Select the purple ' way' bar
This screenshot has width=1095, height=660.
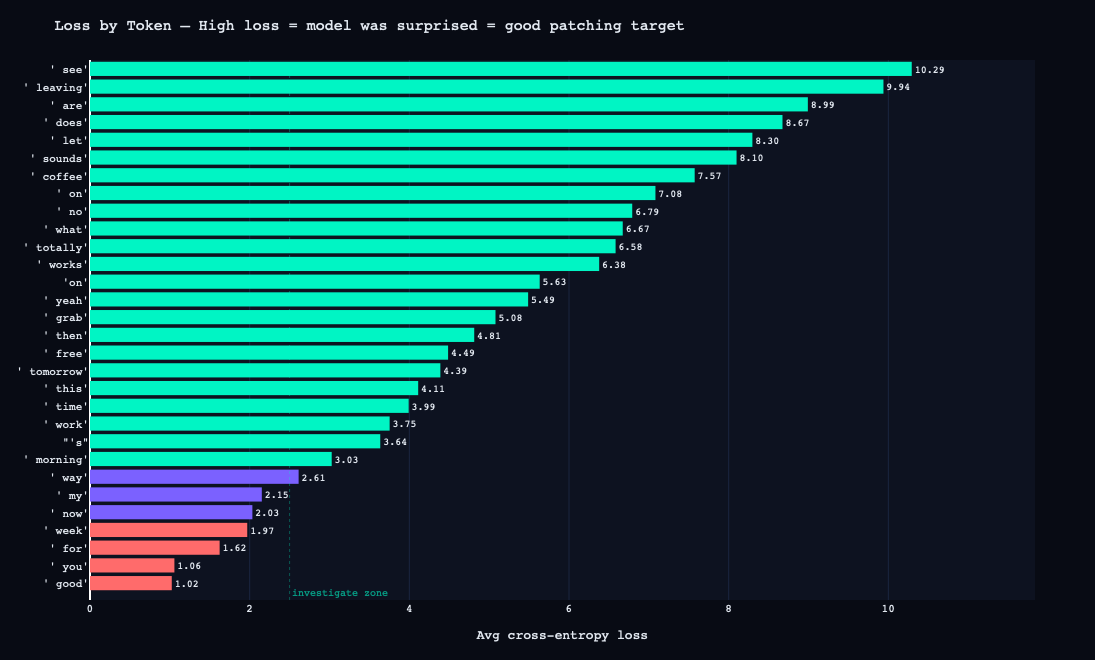pyautogui.click(x=194, y=477)
